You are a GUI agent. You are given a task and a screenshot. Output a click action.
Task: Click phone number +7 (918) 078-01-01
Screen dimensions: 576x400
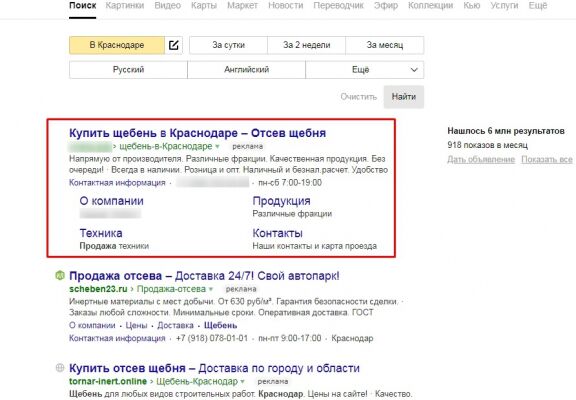(212, 338)
